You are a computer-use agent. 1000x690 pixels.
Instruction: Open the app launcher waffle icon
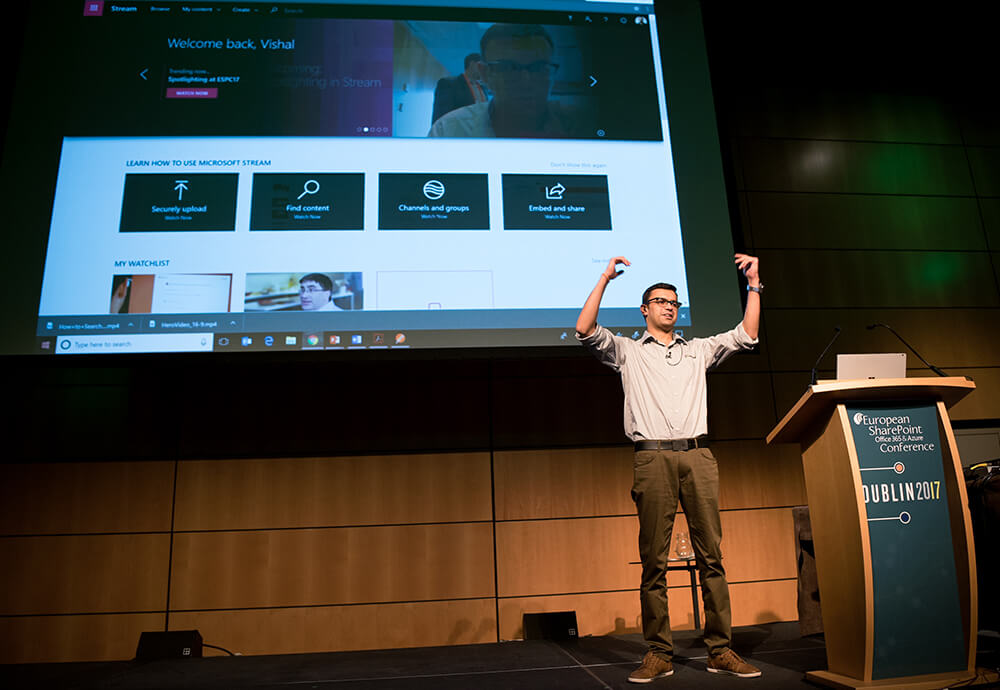point(93,8)
